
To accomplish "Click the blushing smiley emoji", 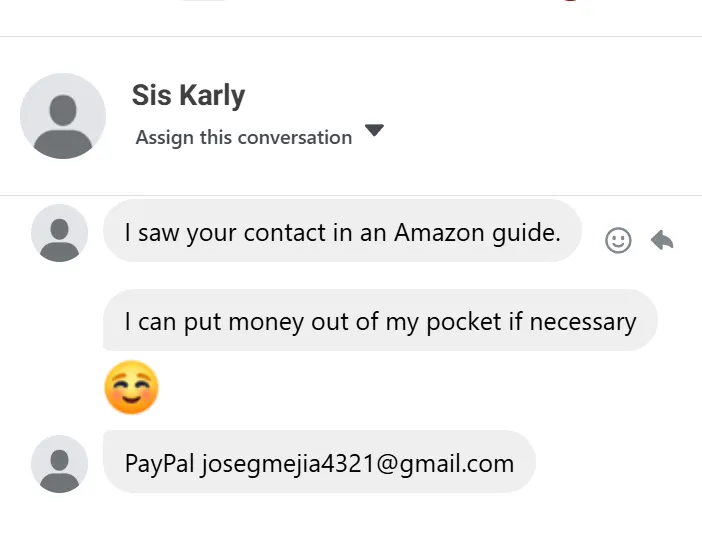I will point(131,389).
